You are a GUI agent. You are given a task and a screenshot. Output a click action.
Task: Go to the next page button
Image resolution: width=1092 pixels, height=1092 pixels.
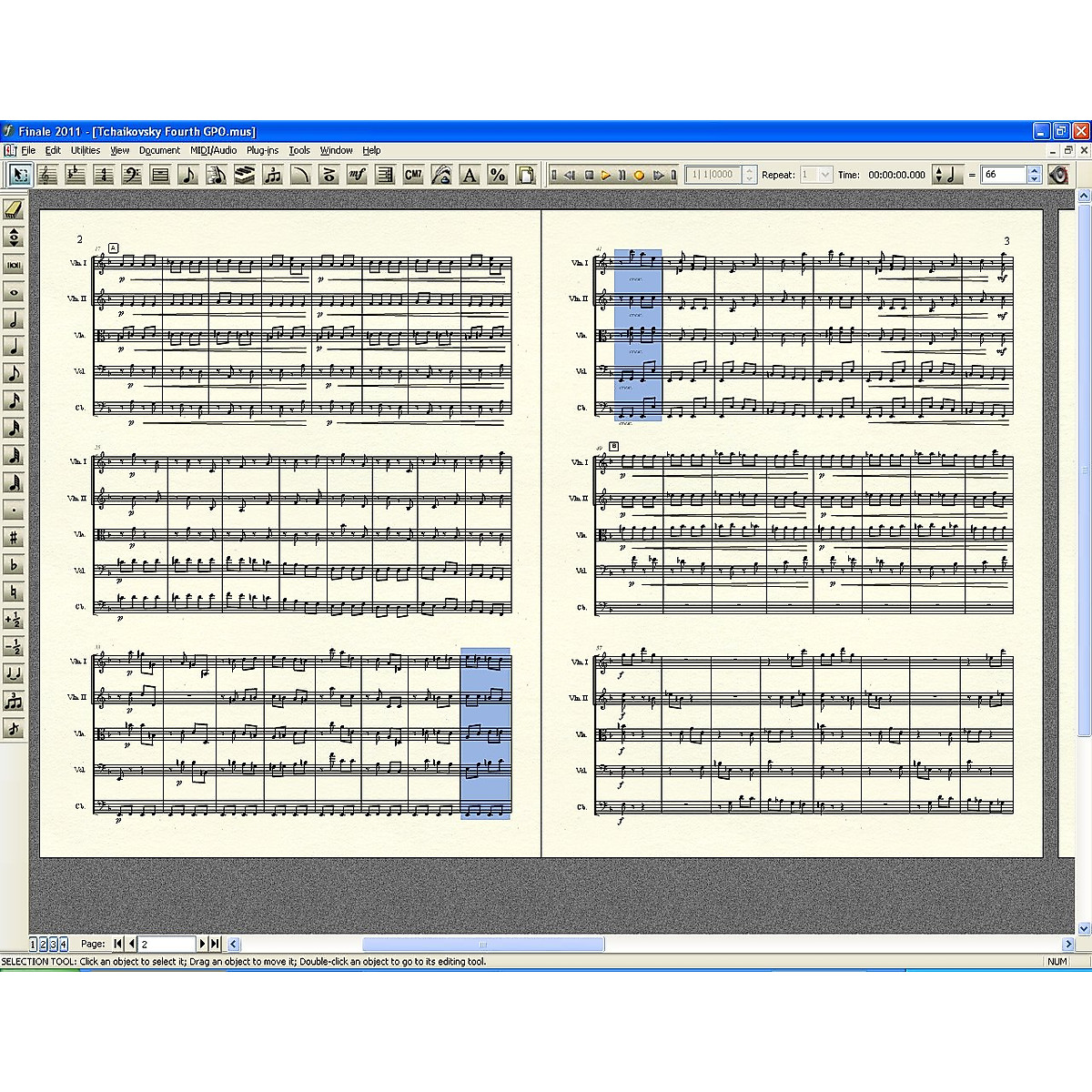pos(203,945)
